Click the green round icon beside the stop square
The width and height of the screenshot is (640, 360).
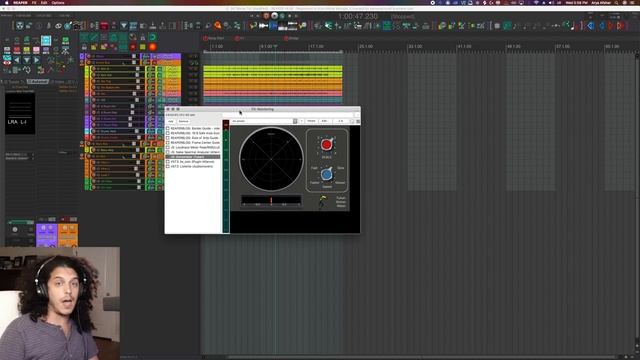[x=507, y=26]
